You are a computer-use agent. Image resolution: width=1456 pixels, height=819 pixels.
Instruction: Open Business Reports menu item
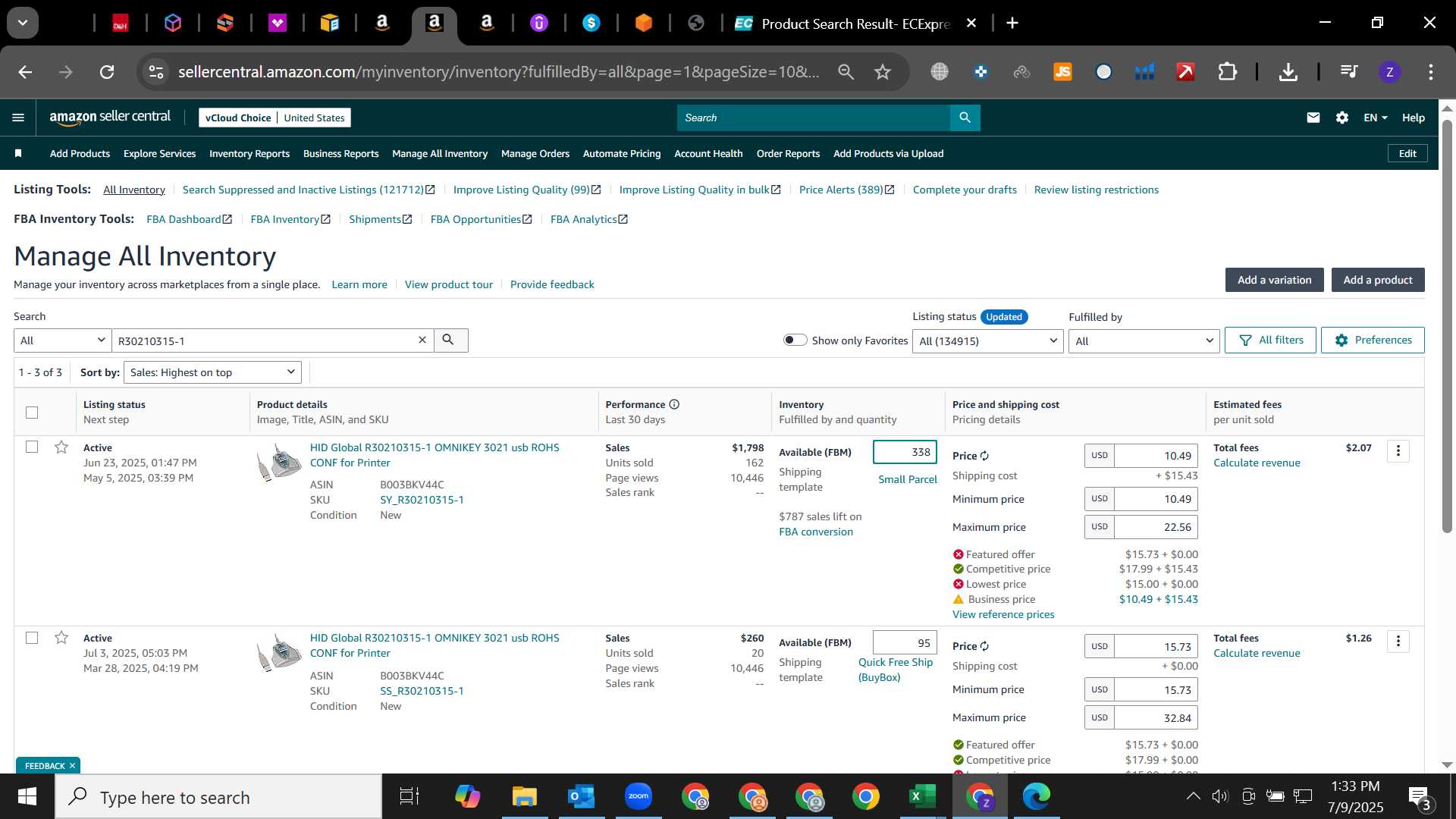(341, 153)
